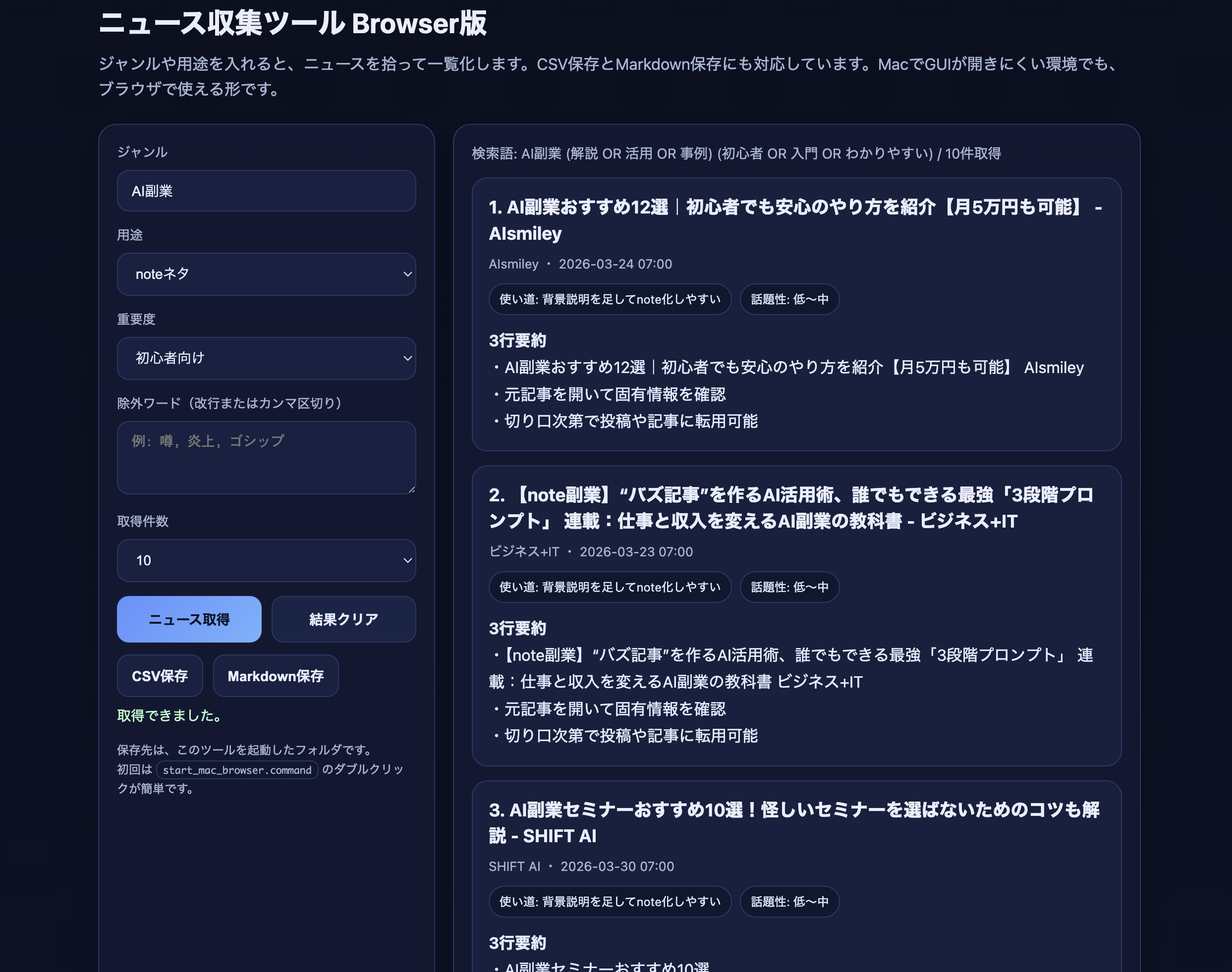This screenshot has height=972, width=1232.
Task: Click the ジャンル input field containing AI副業
Action: [266, 191]
